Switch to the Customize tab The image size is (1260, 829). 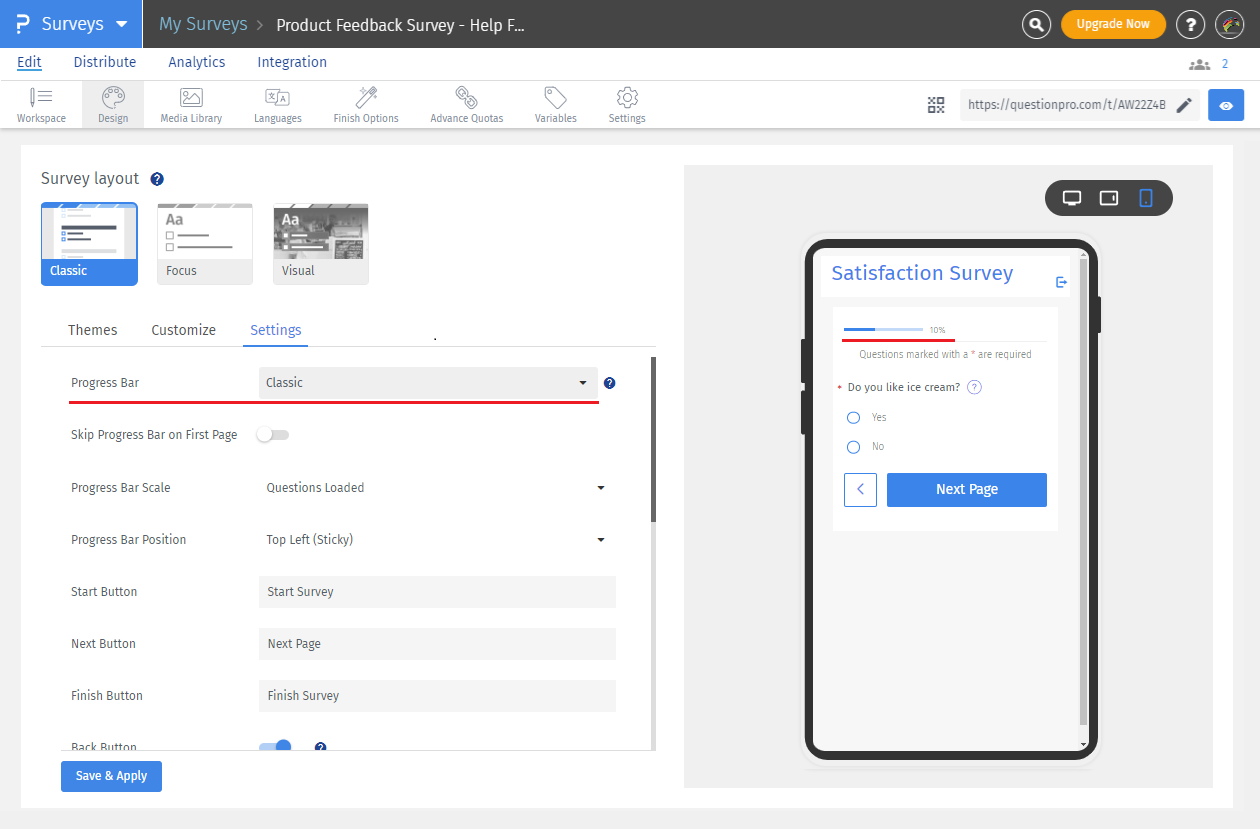click(183, 329)
